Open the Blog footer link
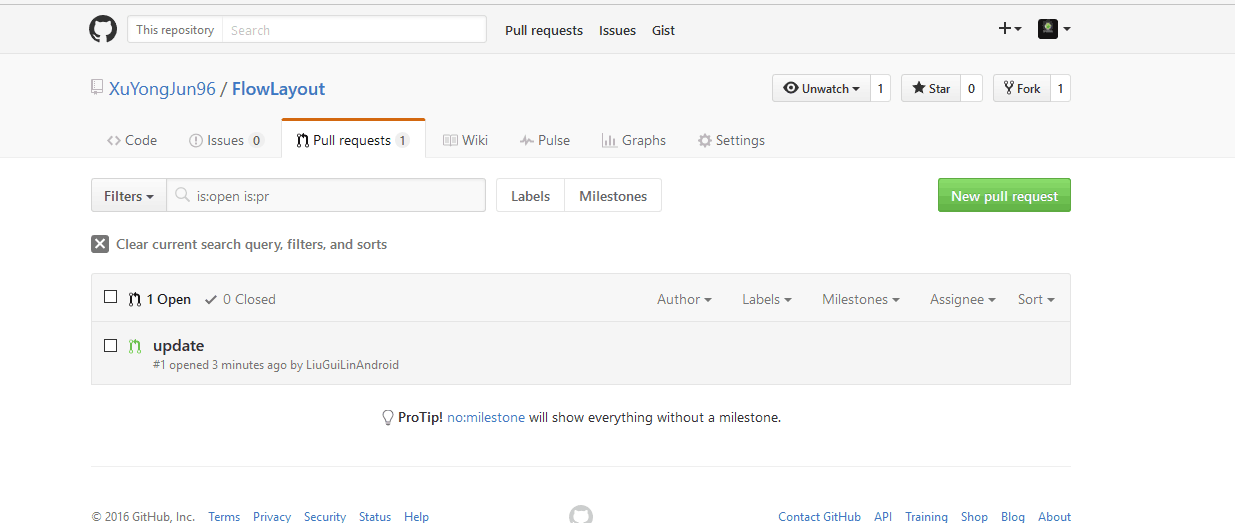 (x=1013, y=517)
